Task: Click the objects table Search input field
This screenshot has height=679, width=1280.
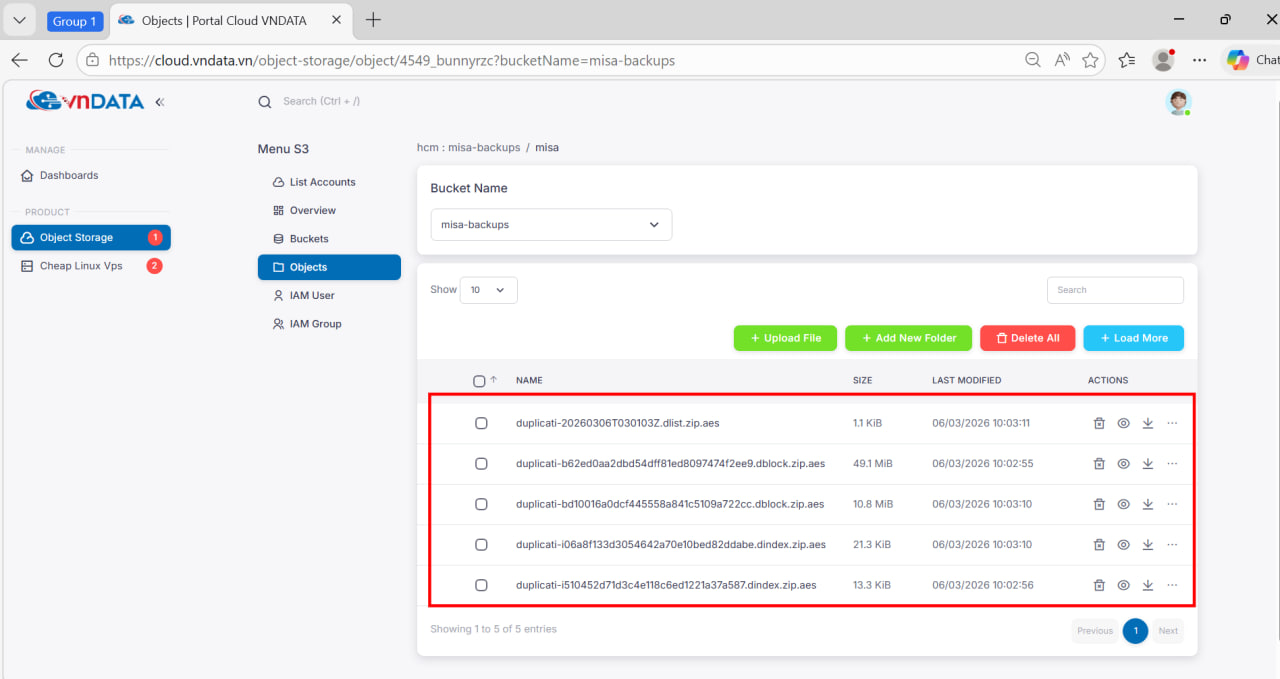Action: point(1115,290)
